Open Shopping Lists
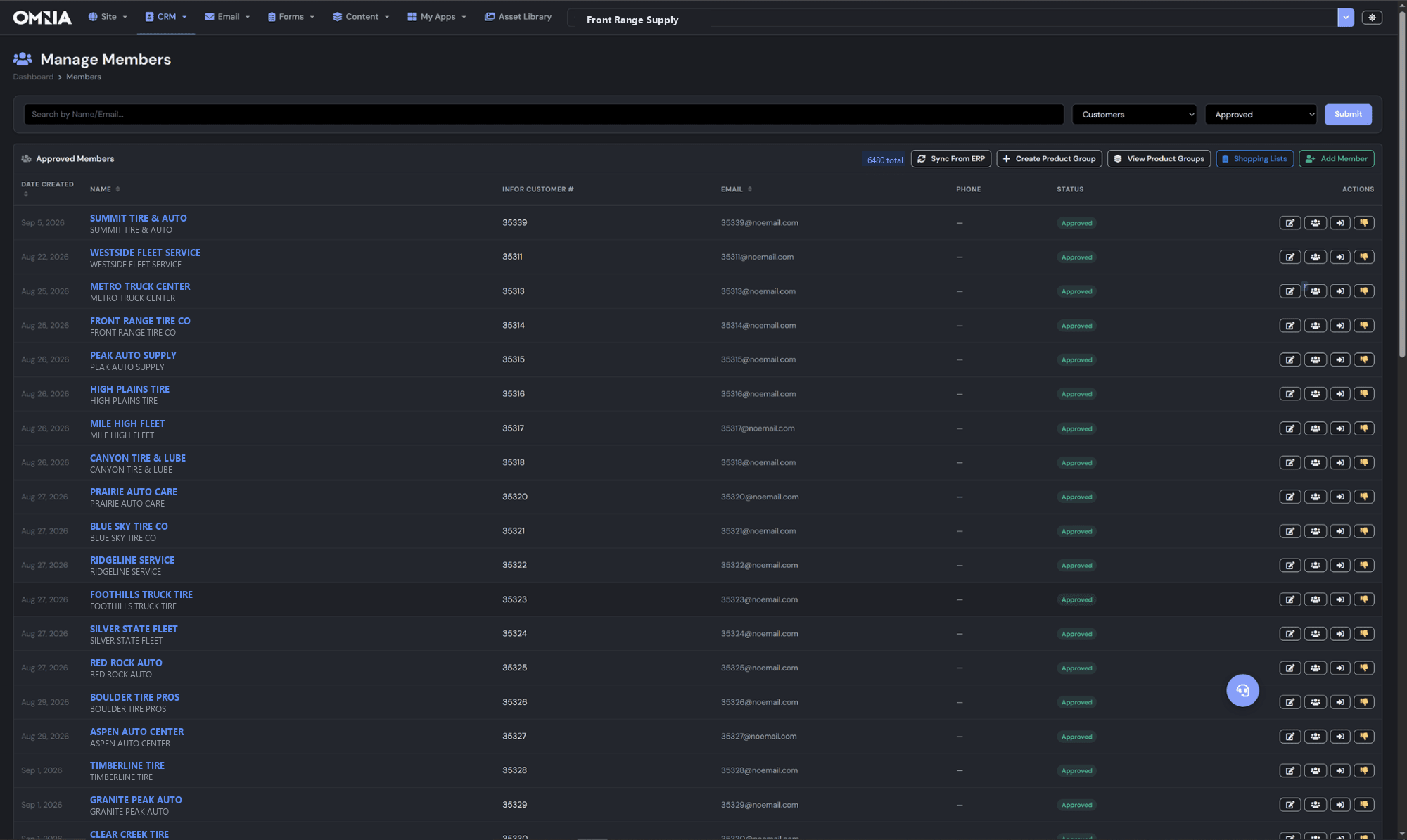 [x=1254, y=159]
